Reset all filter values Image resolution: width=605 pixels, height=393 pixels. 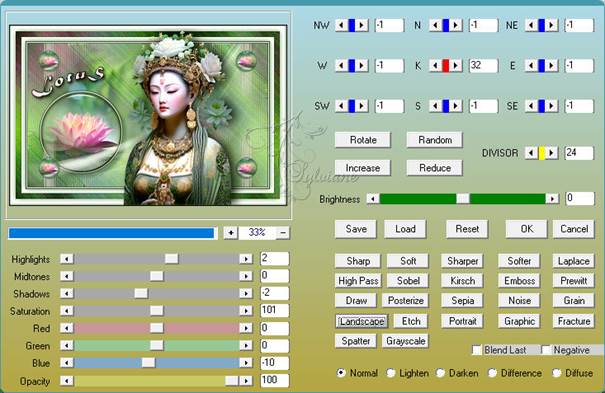tap(467, 229)
